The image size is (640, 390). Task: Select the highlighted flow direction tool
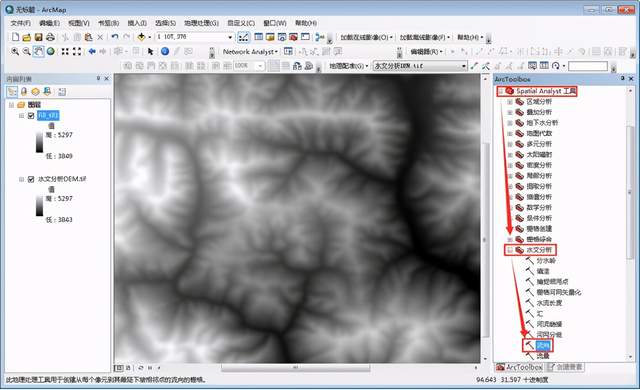543,346
